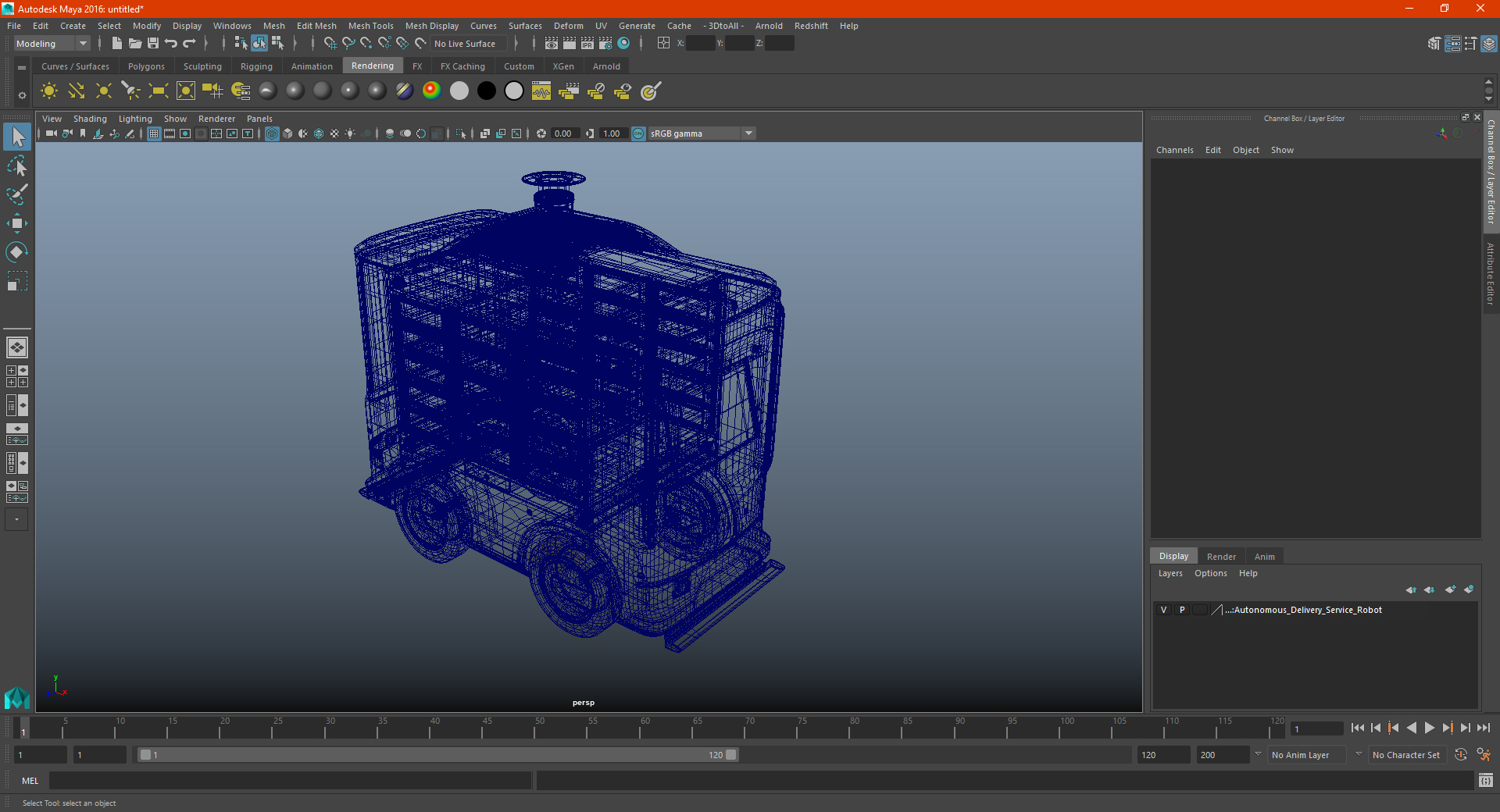
Task: Create a new scene
Action: pyautogui.click(x=116, y=44)
